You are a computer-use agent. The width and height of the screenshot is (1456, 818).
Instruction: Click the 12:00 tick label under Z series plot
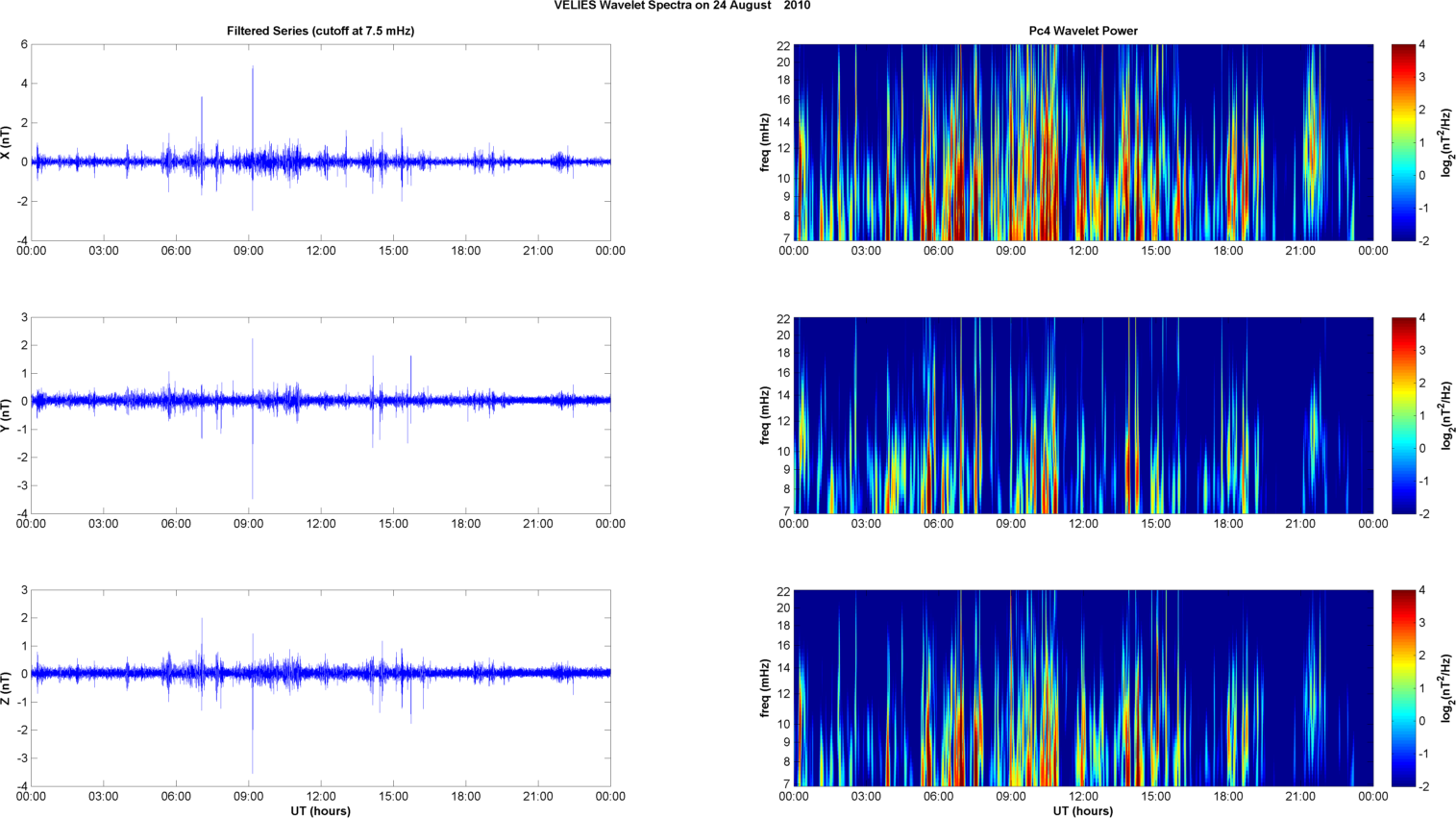(321, 797)
